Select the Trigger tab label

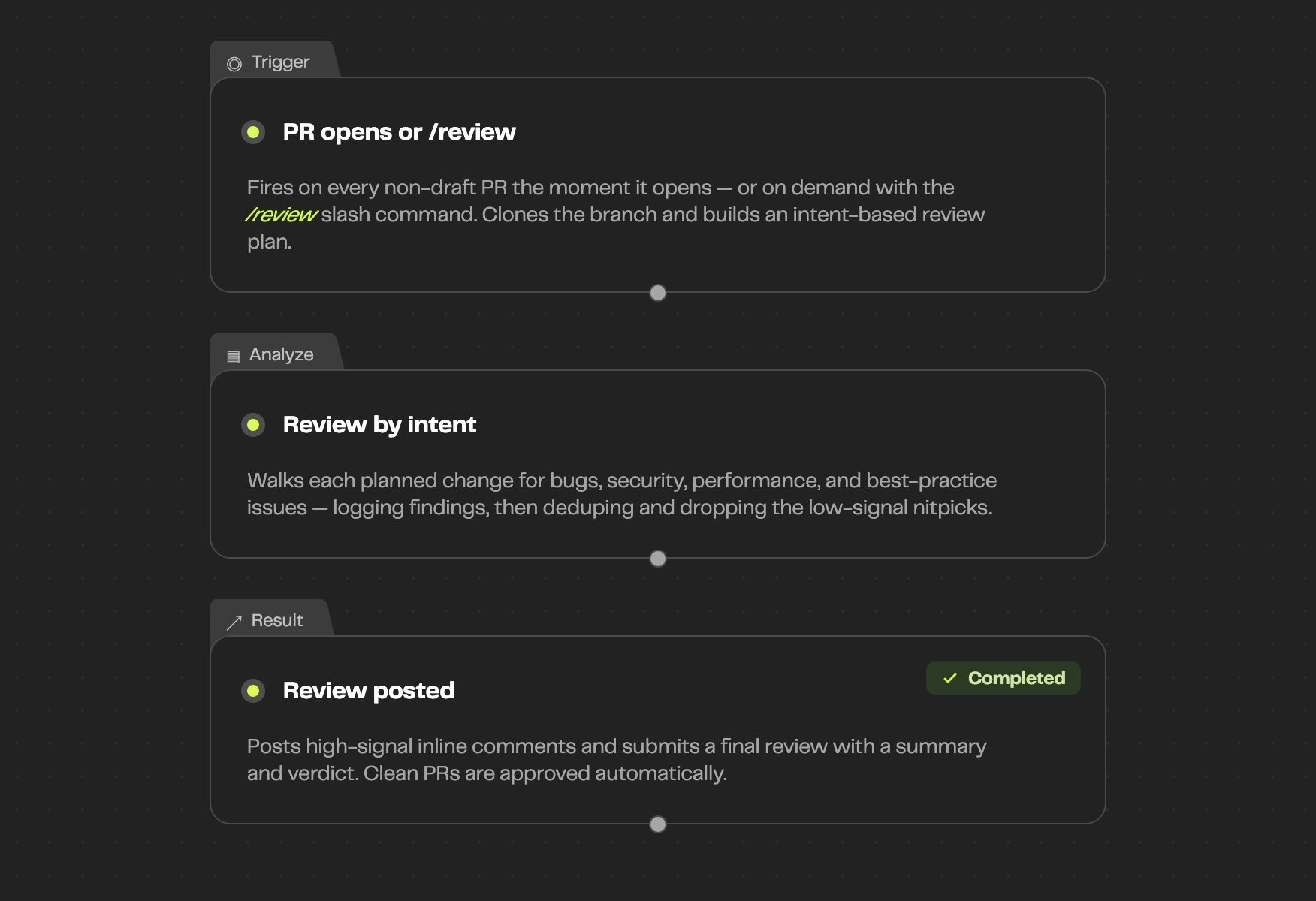pyautogui.click(x=280, y=62)
